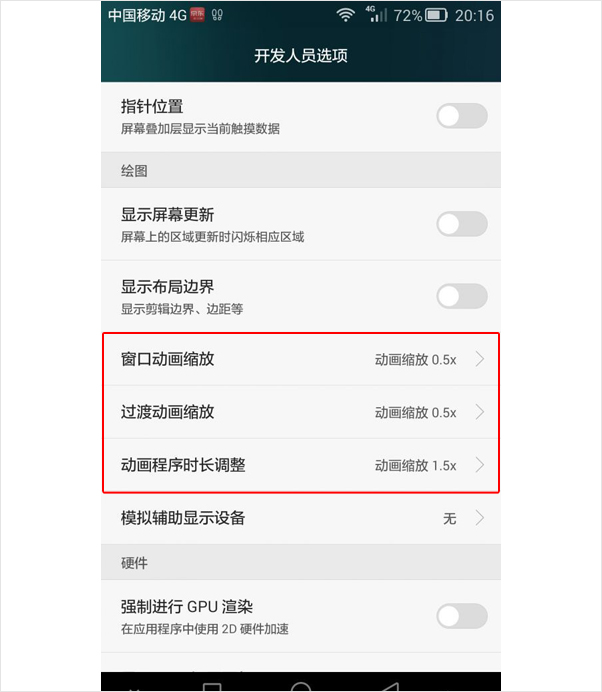Expand the 过渡动画缩放 chevron arrow
Viewport: 602px width, 692px height.
pyautogui.click(x=480, y=412)
